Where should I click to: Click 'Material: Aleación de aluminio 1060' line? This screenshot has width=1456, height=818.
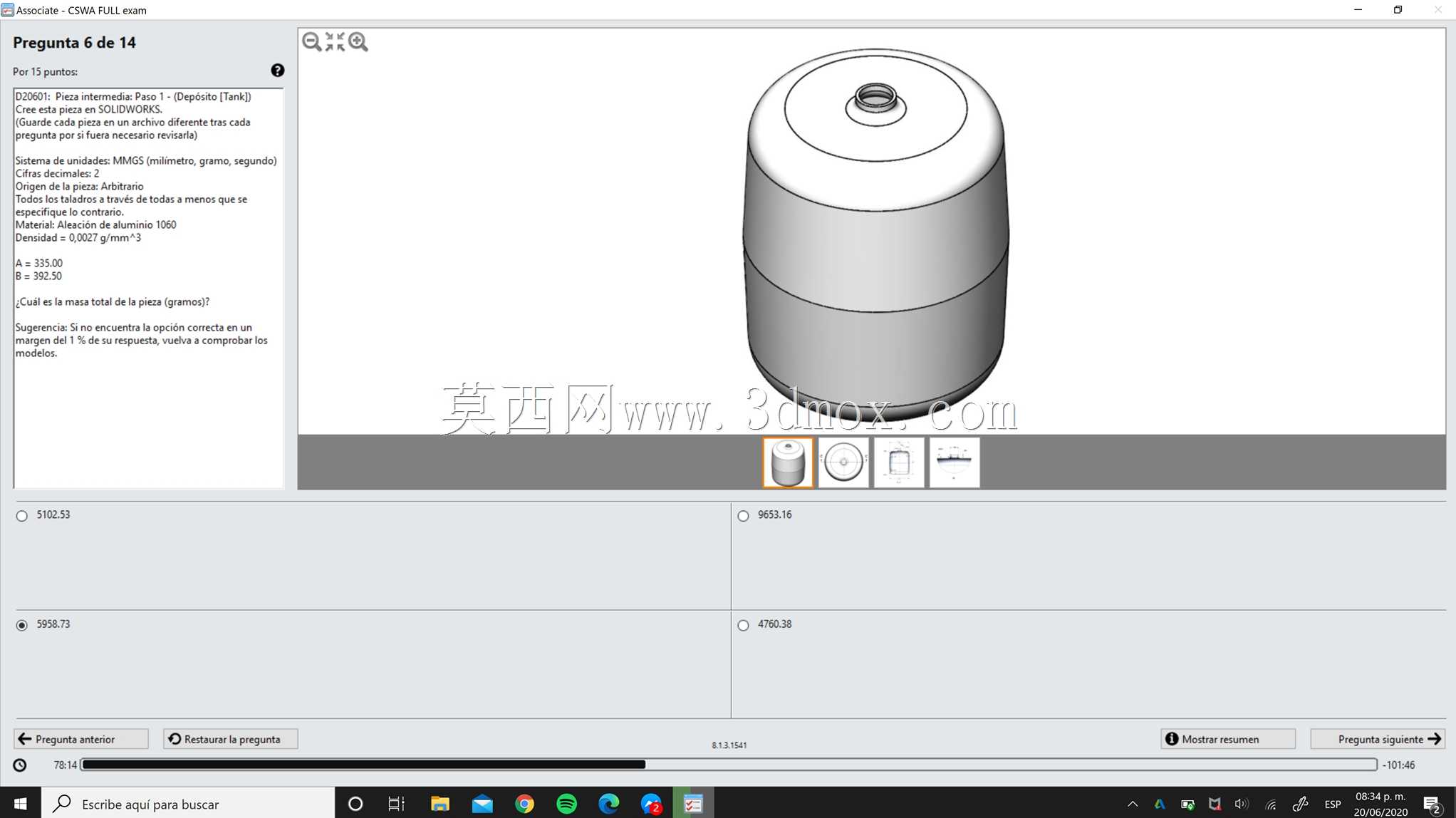(95, 224)
